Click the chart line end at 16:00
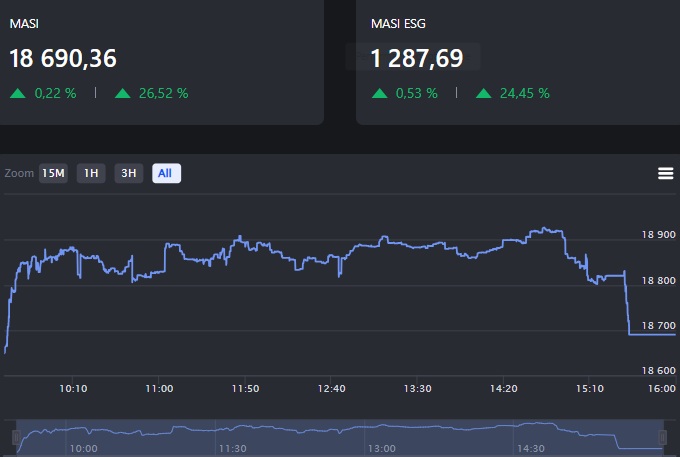Viewport: 680px width, 457px height. pyautogui.click(x=674, y=334)
